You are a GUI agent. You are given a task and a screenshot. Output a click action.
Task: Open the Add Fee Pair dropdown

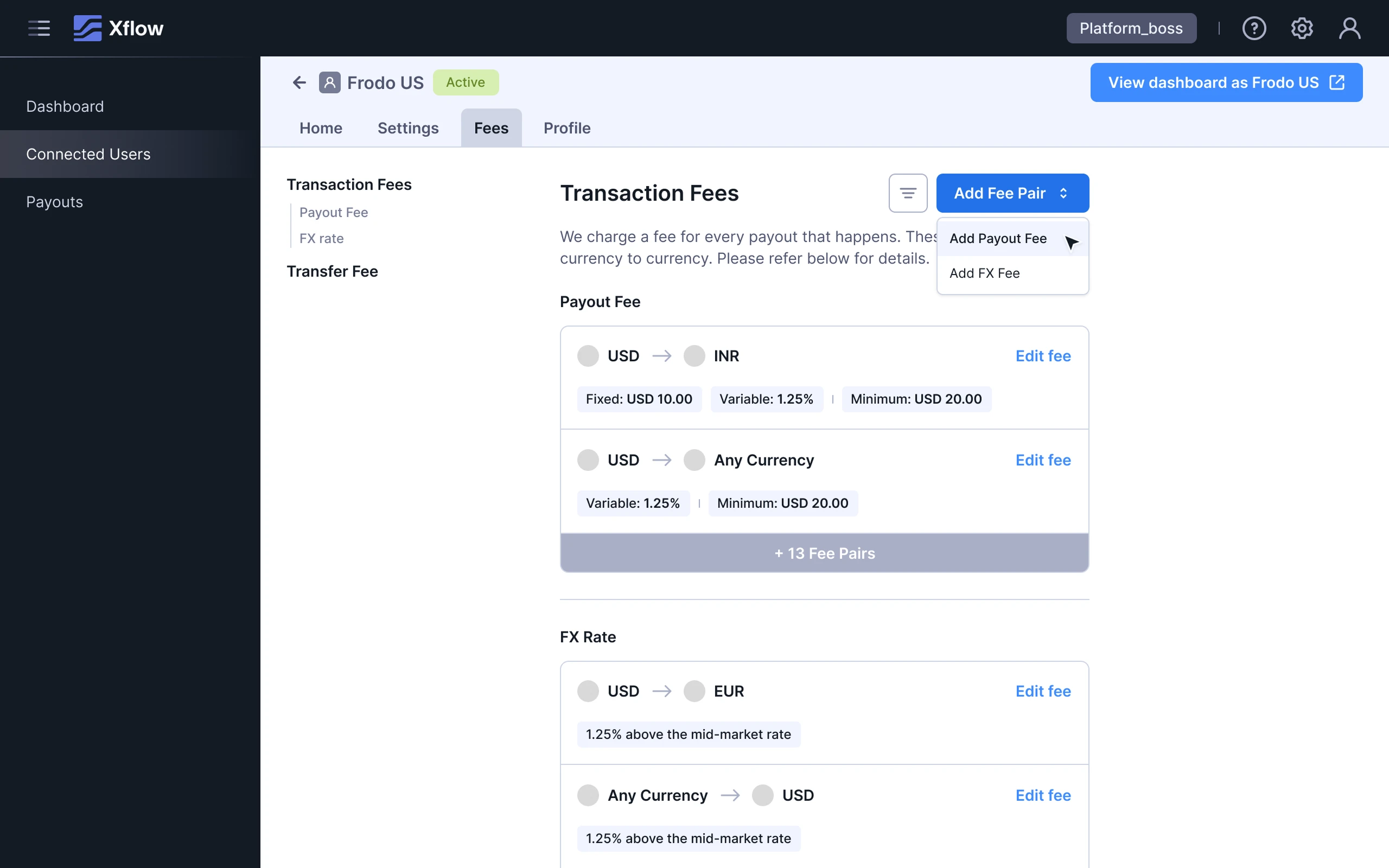1011,193
